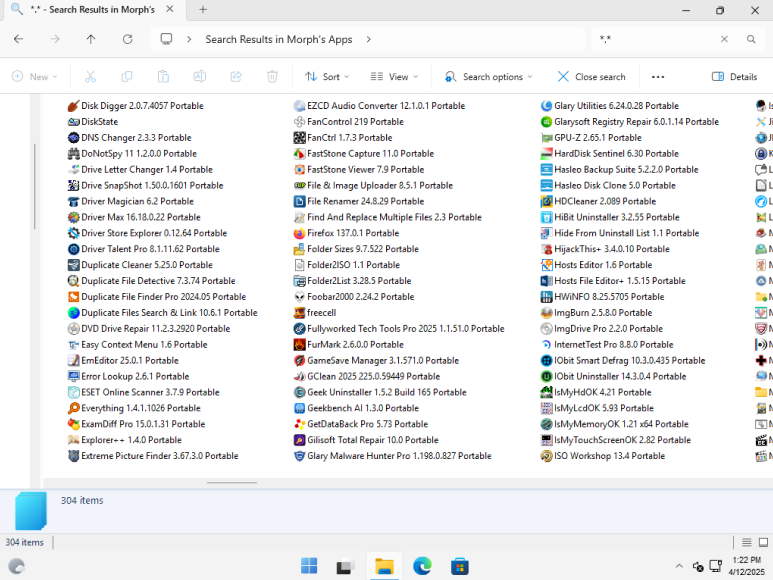This screenshot has width=773, height=580.
Task: Select Duplicate Cleaner 5.25.0 Portable
Action: point(140,265)
